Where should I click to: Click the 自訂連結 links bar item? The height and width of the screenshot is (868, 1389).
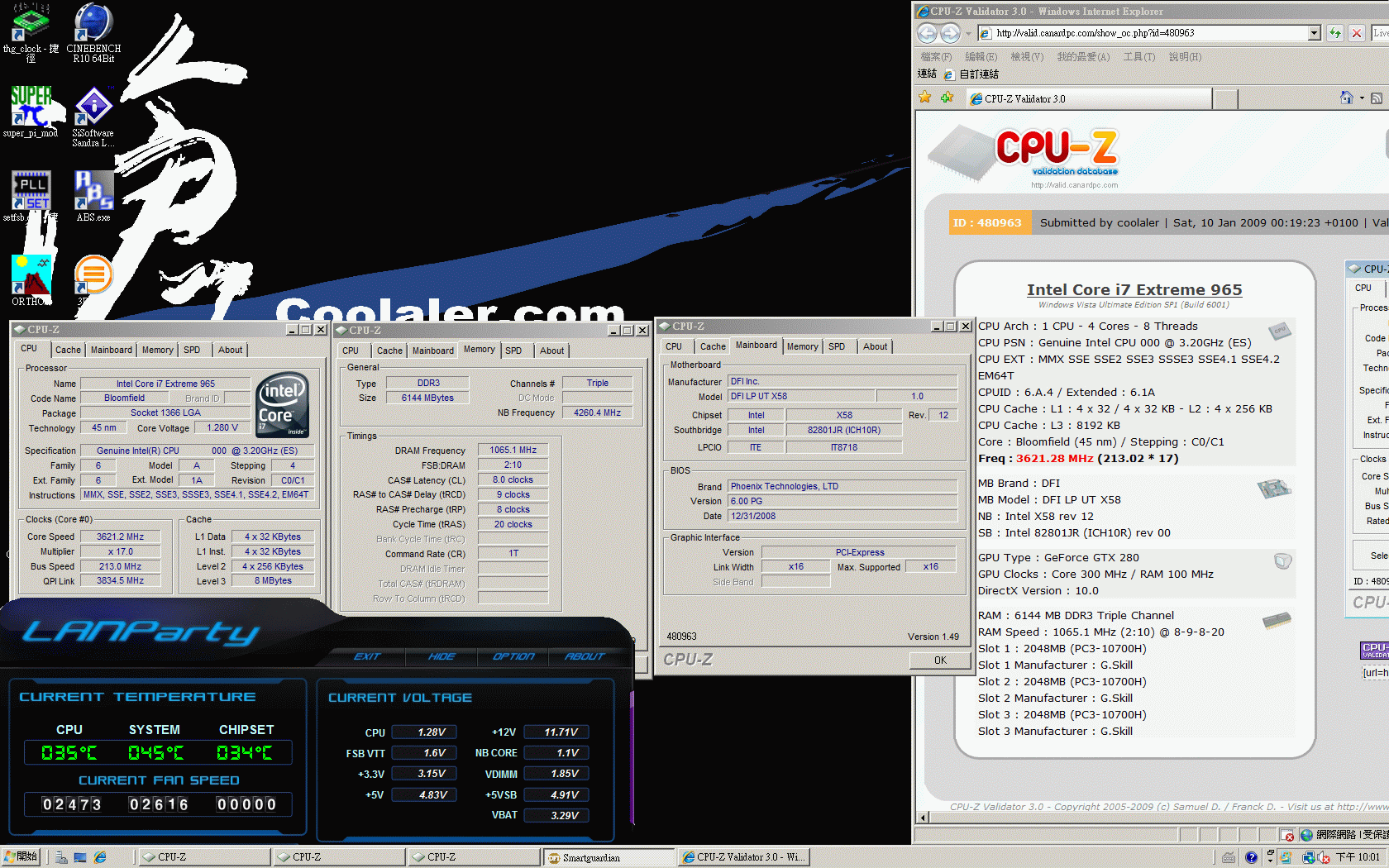[x=971, y=74]
